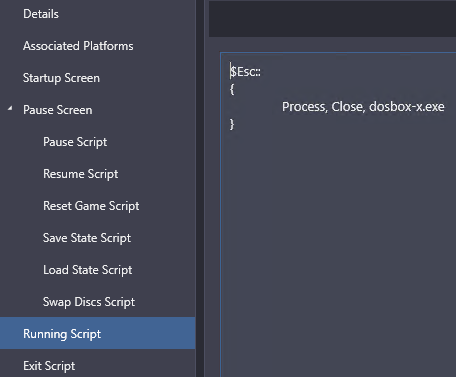Select the Pause Screen entry
Screen dimensions: 456x377
(57, 110)
